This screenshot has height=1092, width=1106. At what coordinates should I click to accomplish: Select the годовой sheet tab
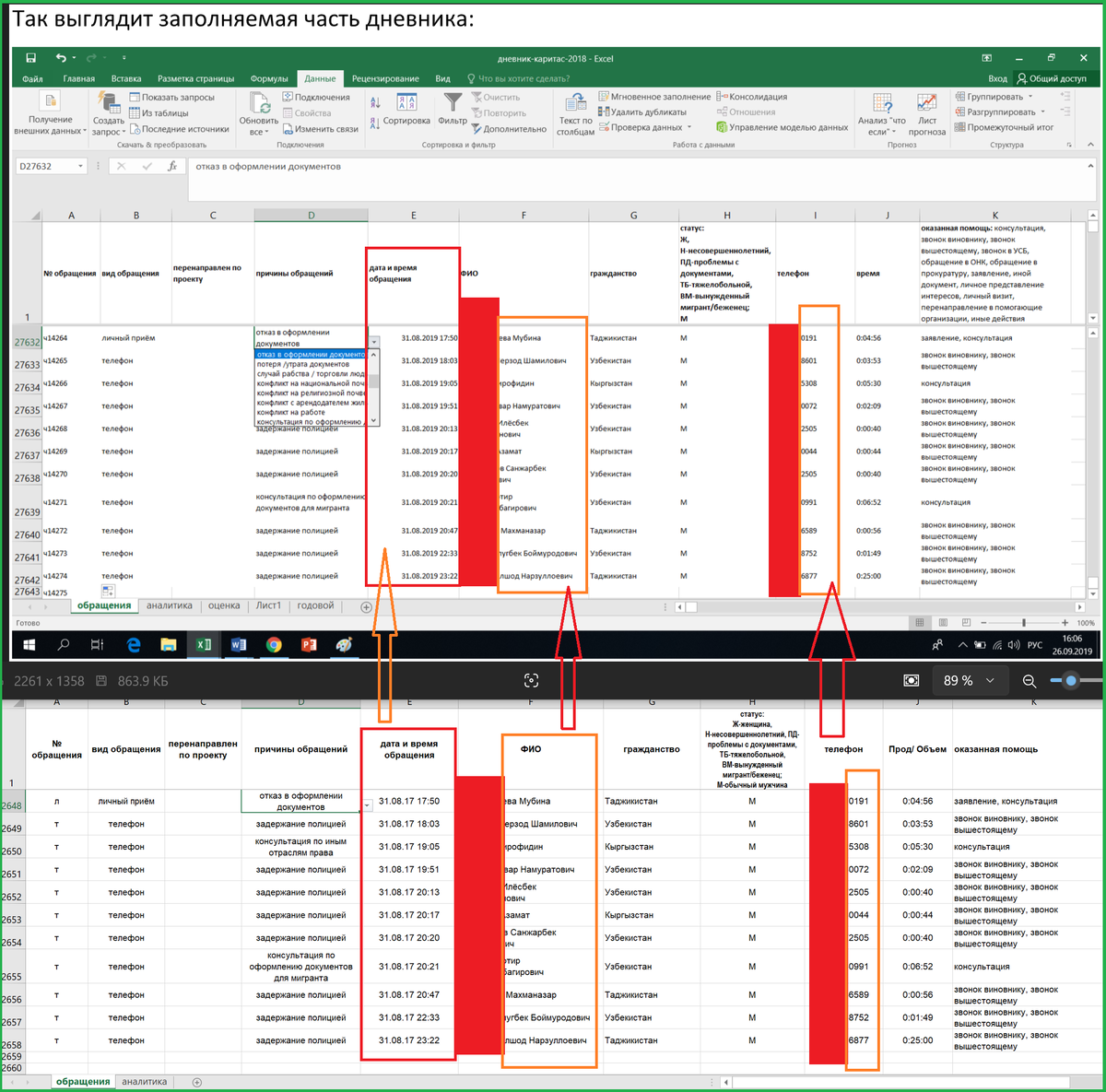coord(316,605)
